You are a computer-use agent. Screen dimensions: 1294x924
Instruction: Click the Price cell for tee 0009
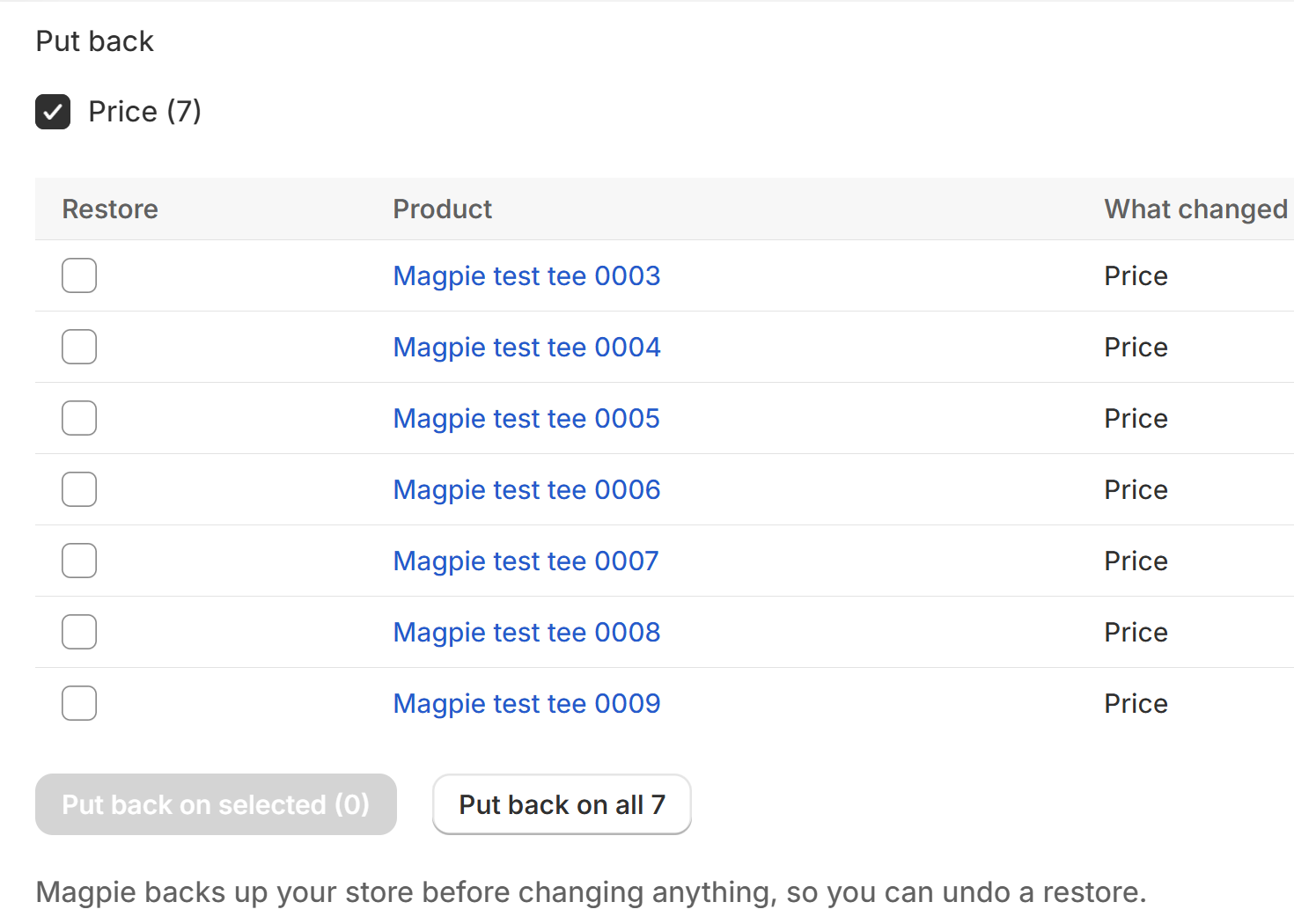pyautogui.click(x=1136, y=704)
